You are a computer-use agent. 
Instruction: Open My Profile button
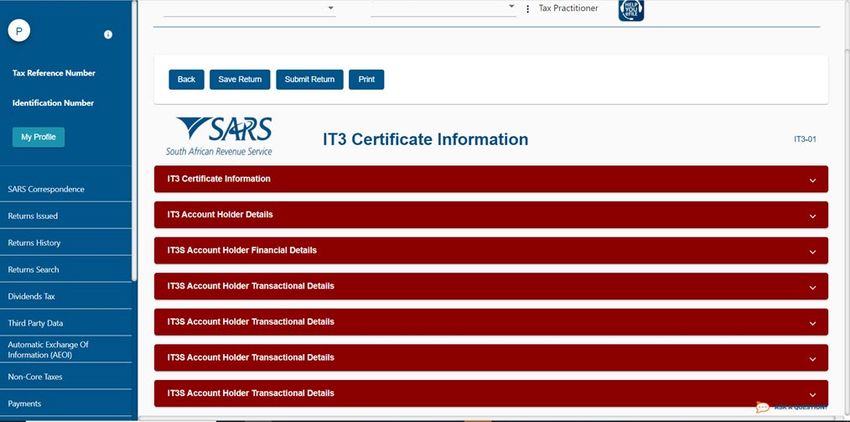click(x=38, y=137)
